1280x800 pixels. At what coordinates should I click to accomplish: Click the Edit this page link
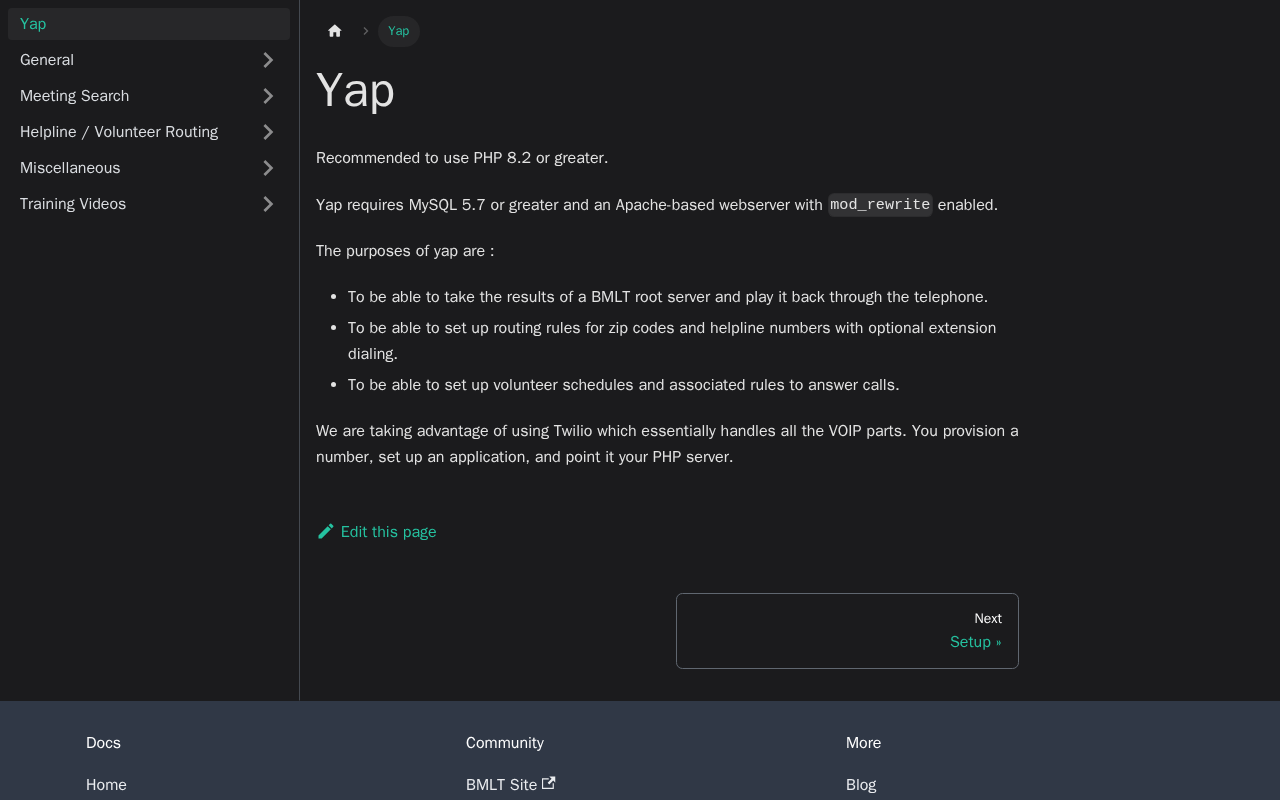click(x=388, y=532)
